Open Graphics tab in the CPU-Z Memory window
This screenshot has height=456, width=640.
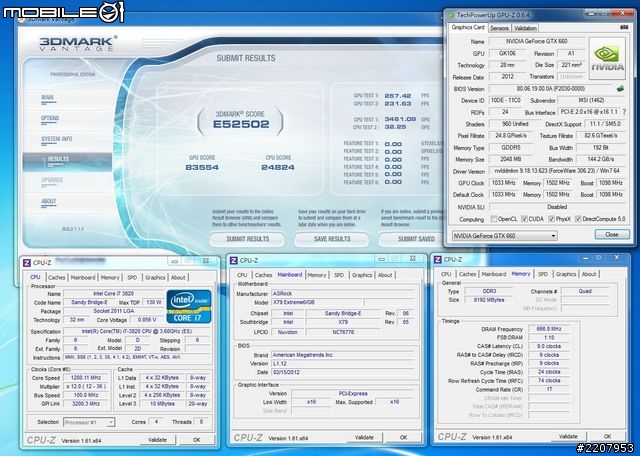click(566, 274)
